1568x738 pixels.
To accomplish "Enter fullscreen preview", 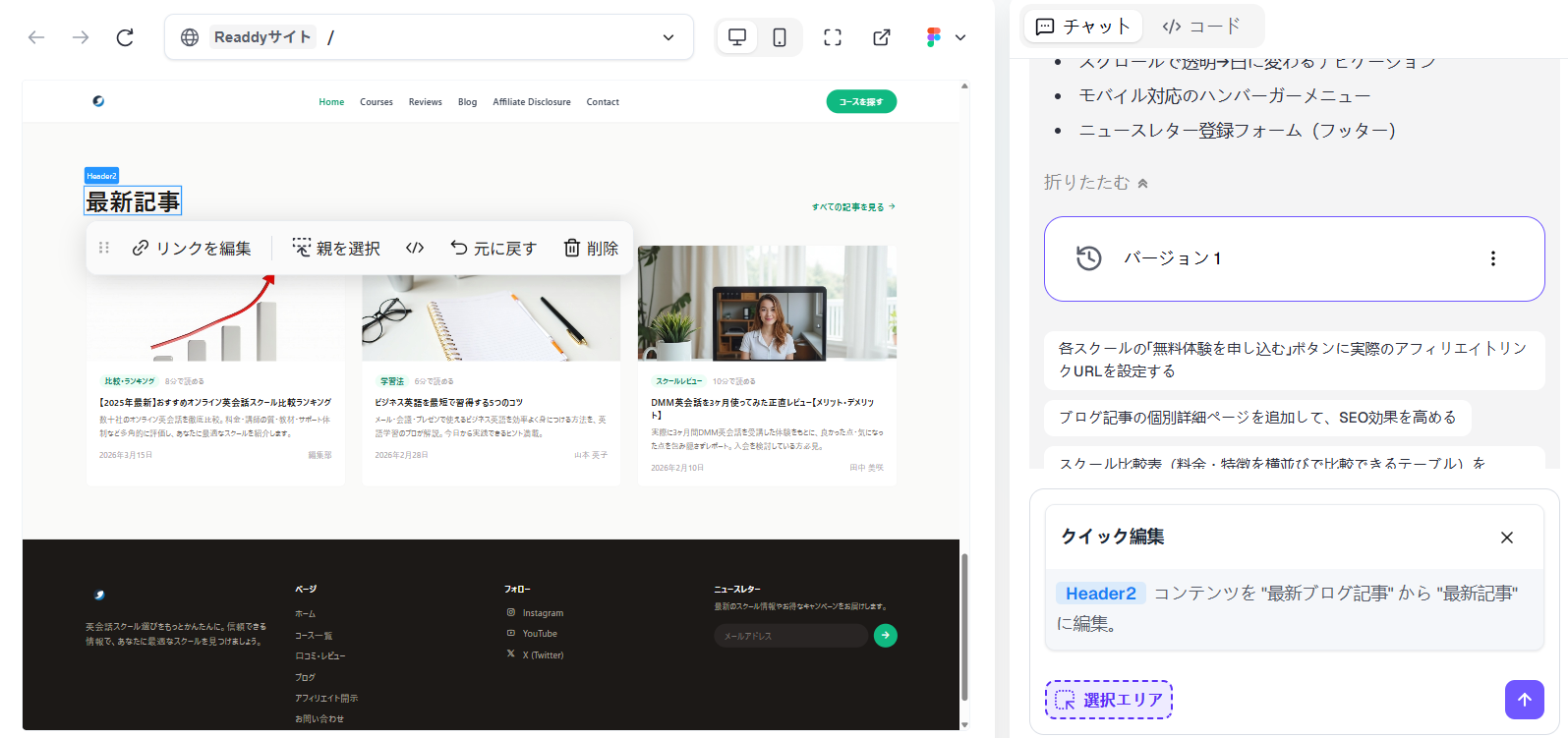I will (x=833, y=37).
